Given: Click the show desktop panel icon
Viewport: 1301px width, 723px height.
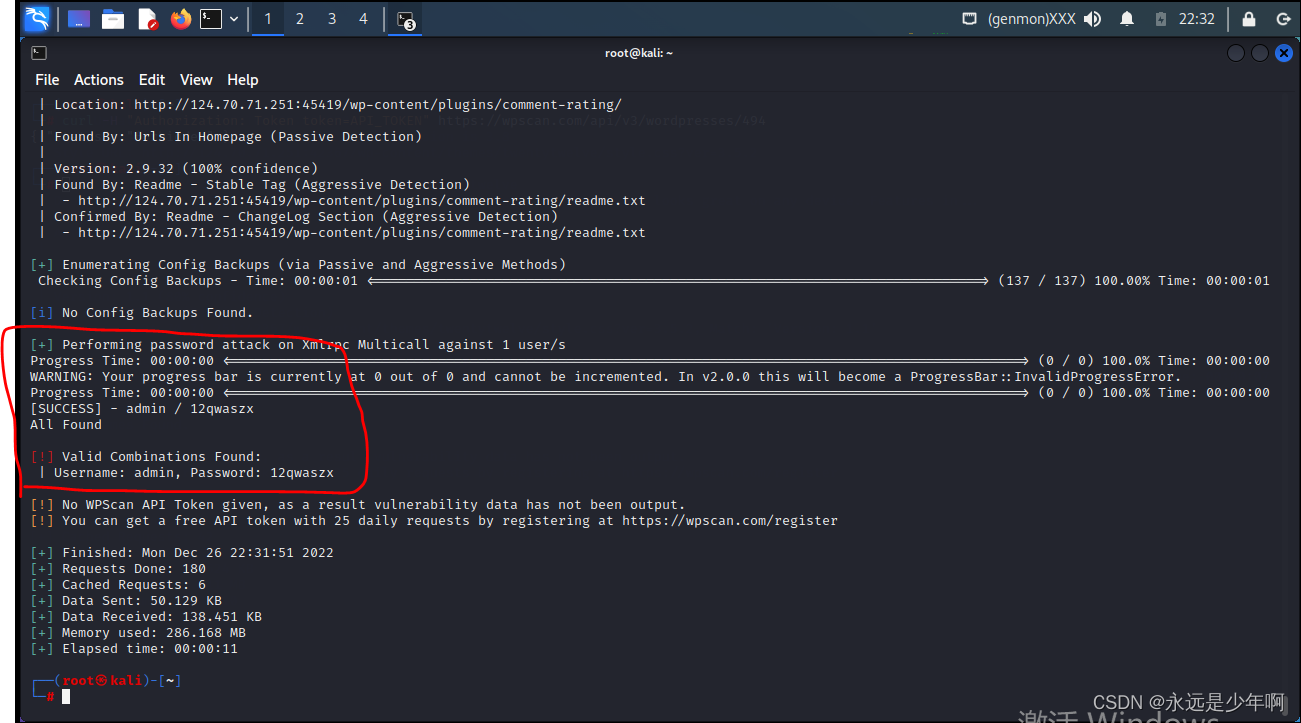Looking at the screenshot, I should click(79, 18).
